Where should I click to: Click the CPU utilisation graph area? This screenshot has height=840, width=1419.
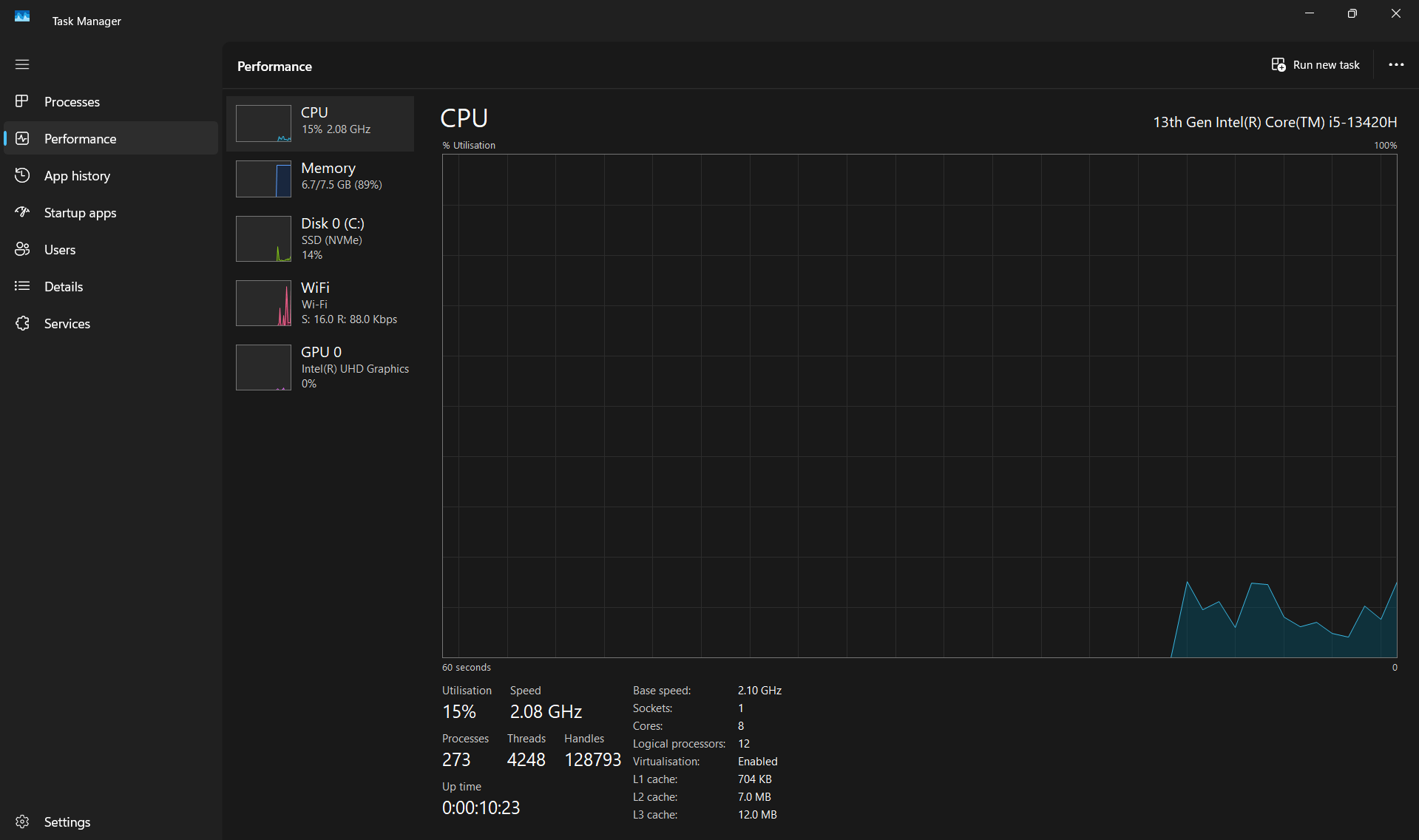tap(919, 406)
